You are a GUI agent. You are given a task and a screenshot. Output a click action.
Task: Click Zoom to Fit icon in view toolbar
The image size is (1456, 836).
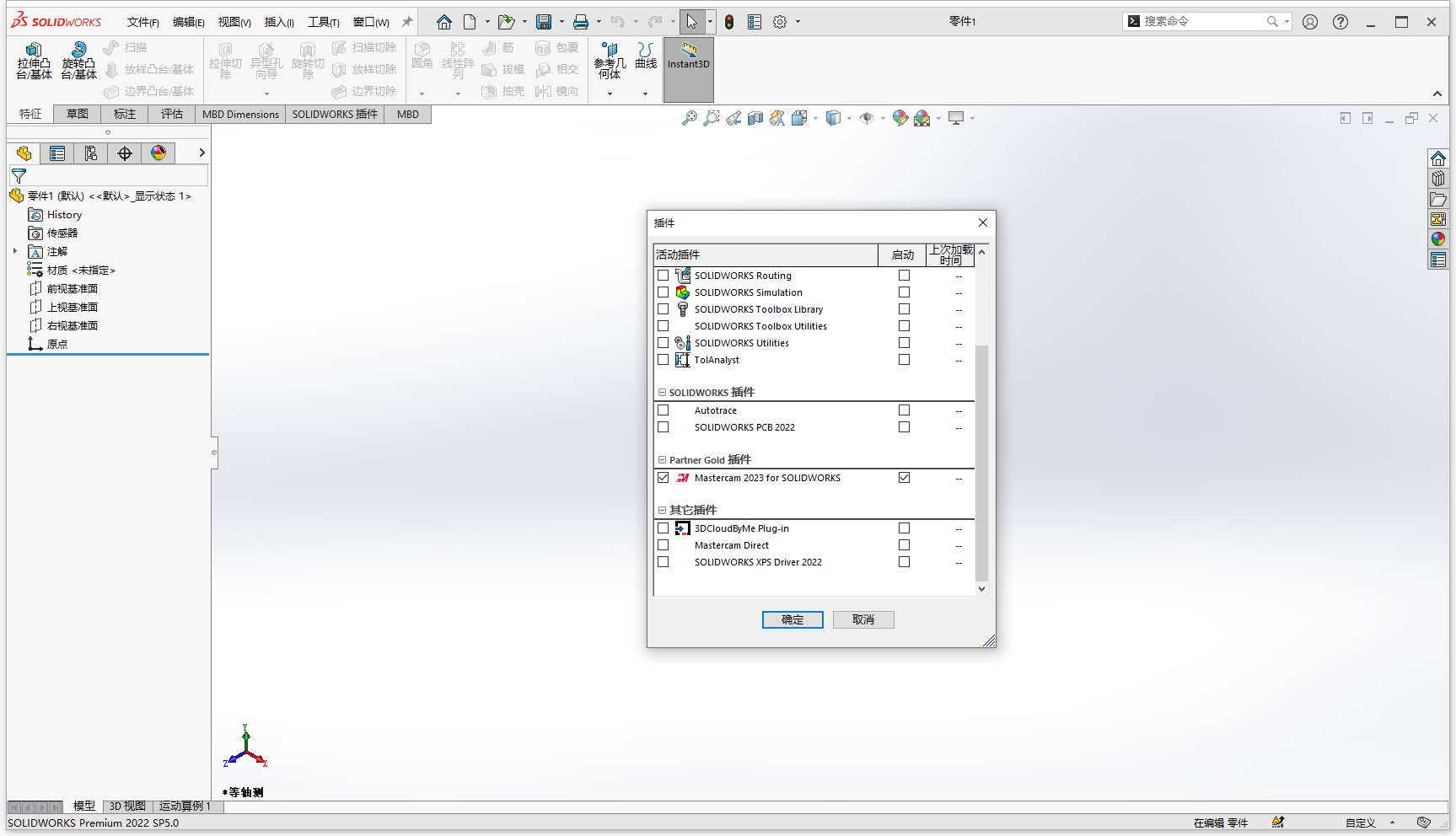coord(690,118)
